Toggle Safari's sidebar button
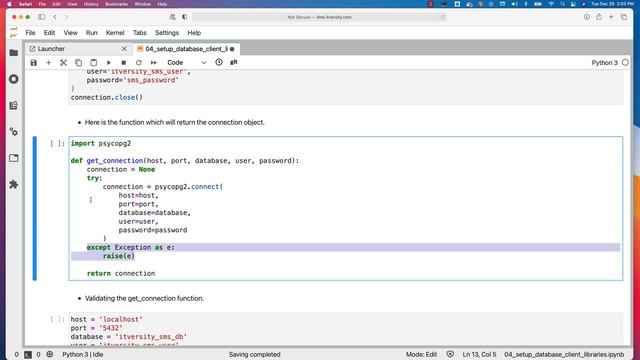This screenshot has width=640, height=360. tap(41, 17)
